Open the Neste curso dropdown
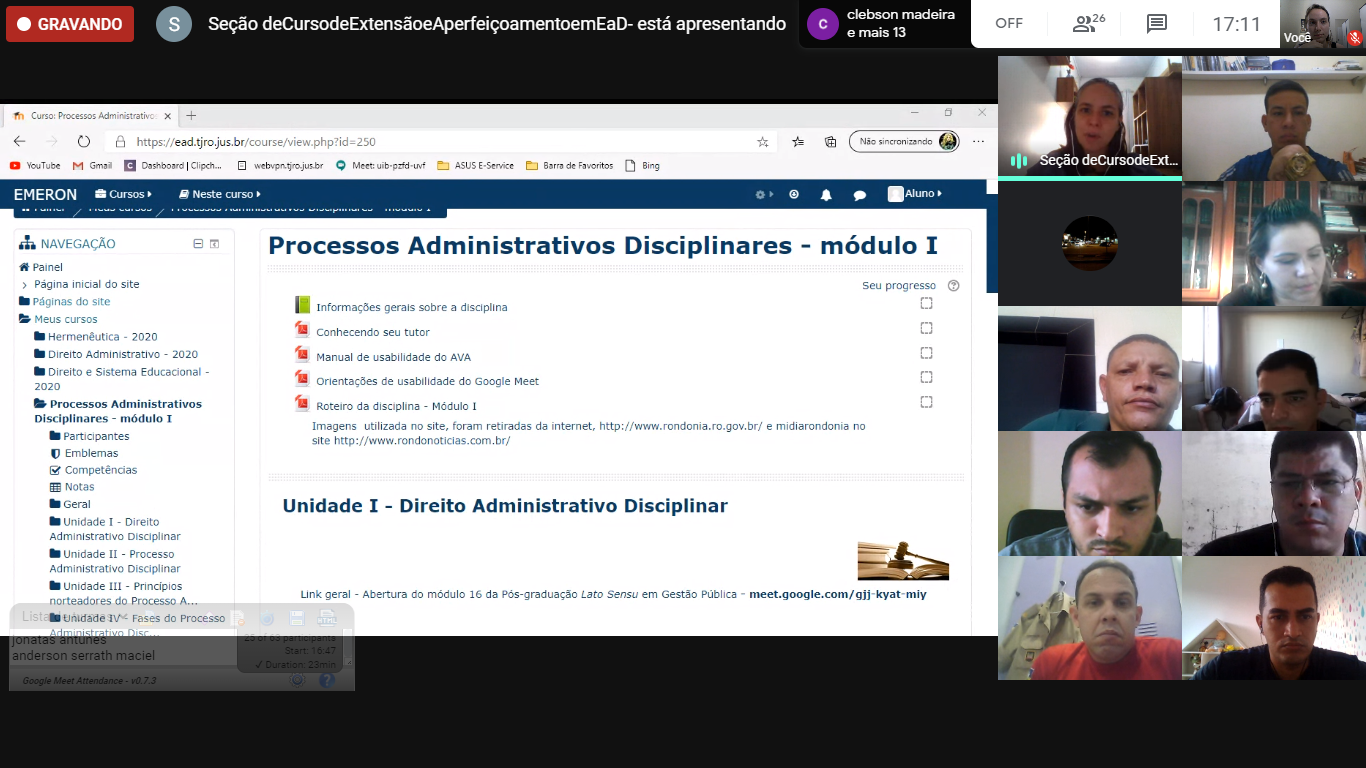The height and width of the screenshot is (768, 1366). (x=219, y=194)
